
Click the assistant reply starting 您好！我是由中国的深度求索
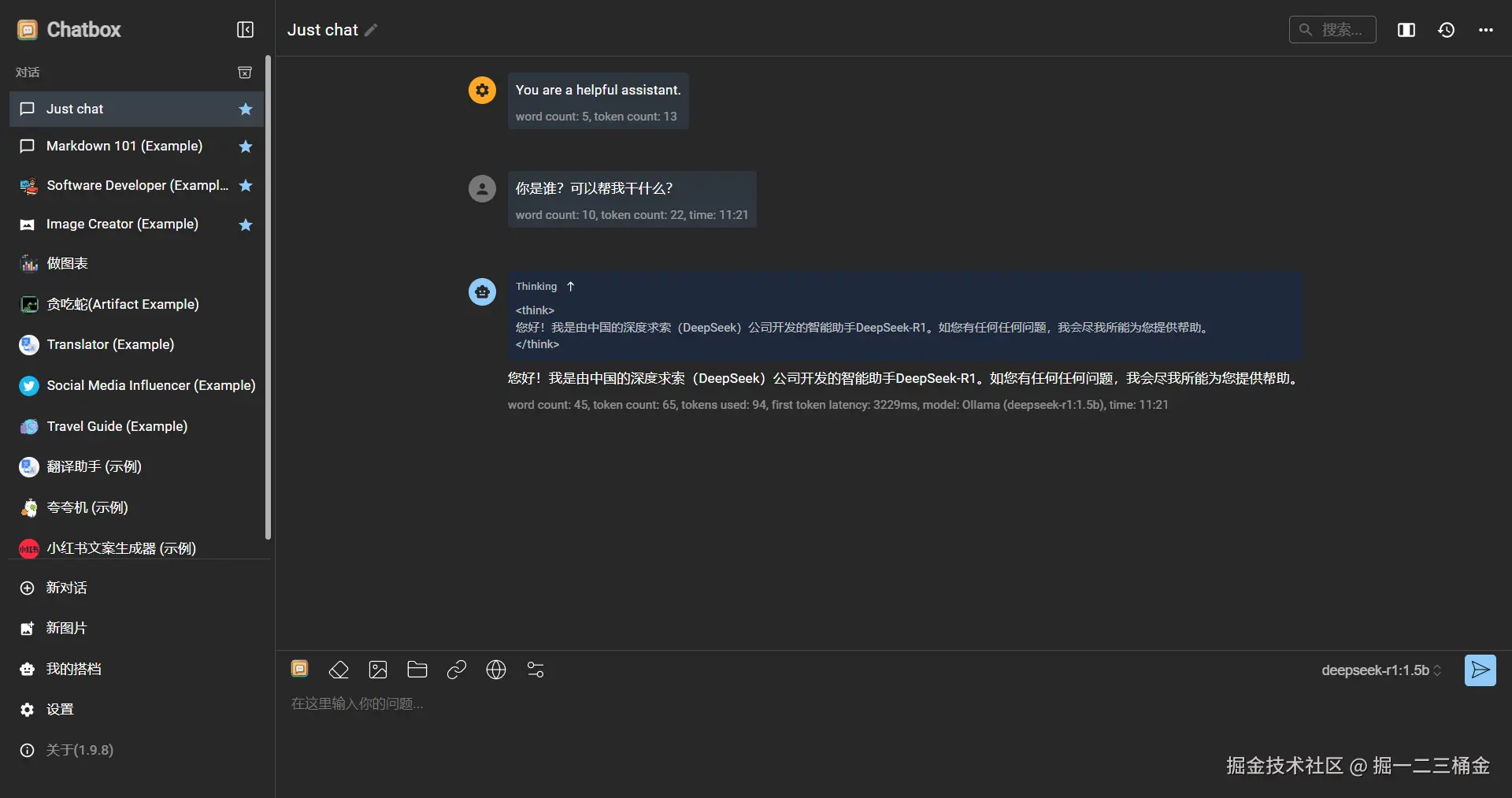click(905, 379)
